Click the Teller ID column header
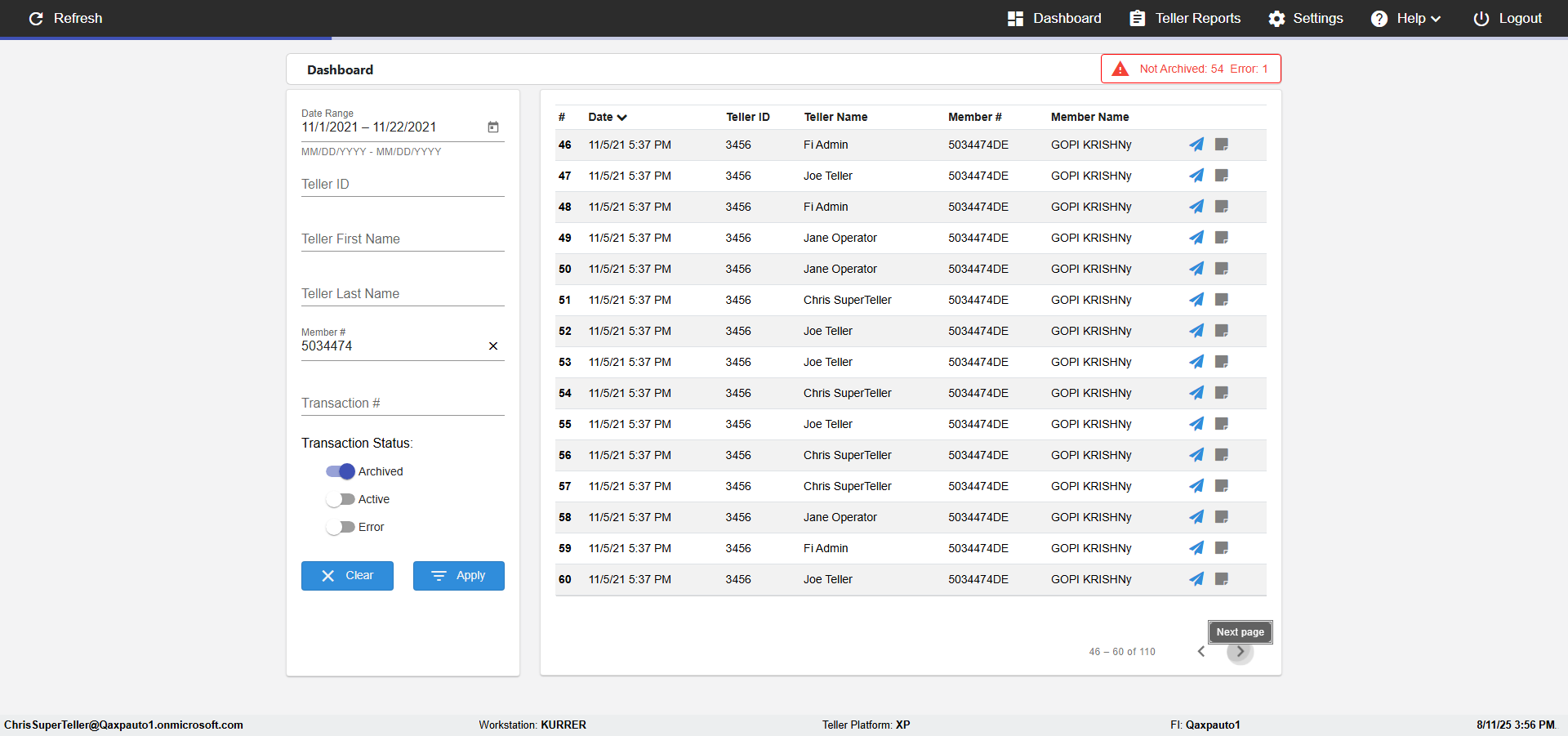This screenshot has height=736, width=1568. [x=747, y=117]
